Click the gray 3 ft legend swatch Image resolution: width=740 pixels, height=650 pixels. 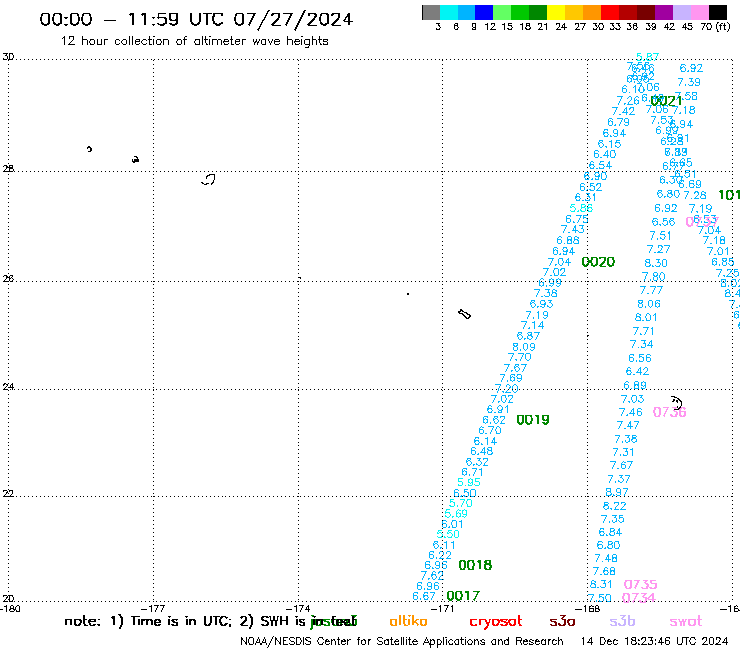click(431, 12)
